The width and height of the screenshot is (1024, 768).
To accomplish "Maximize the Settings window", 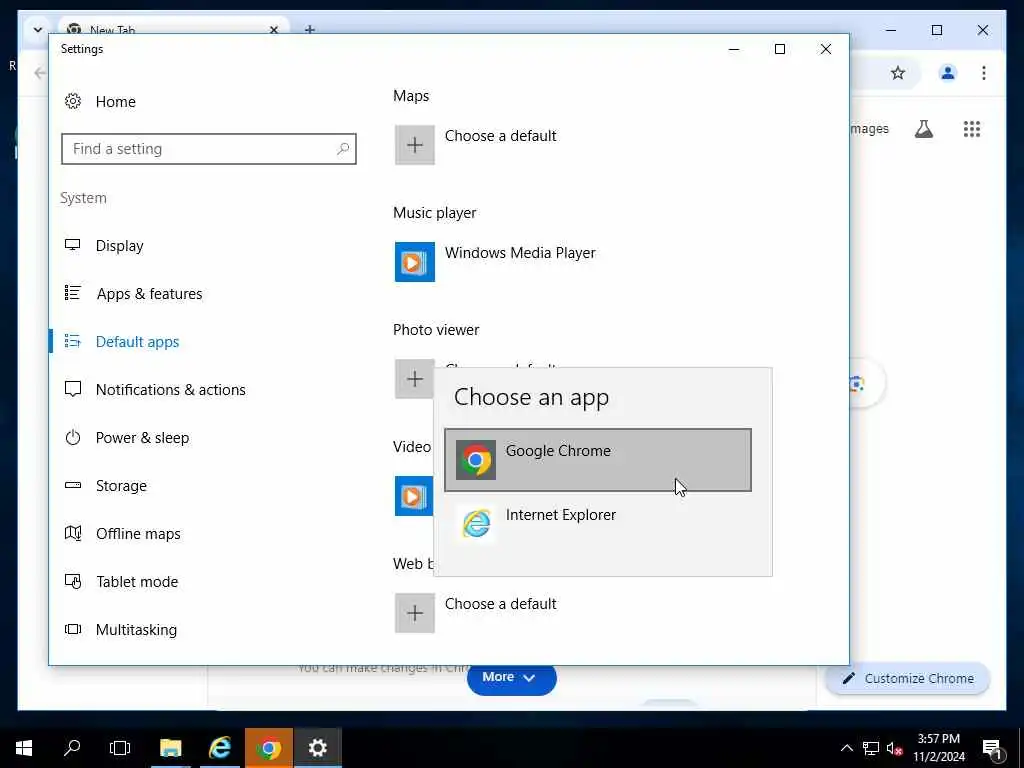I will (x=780, y=49).
